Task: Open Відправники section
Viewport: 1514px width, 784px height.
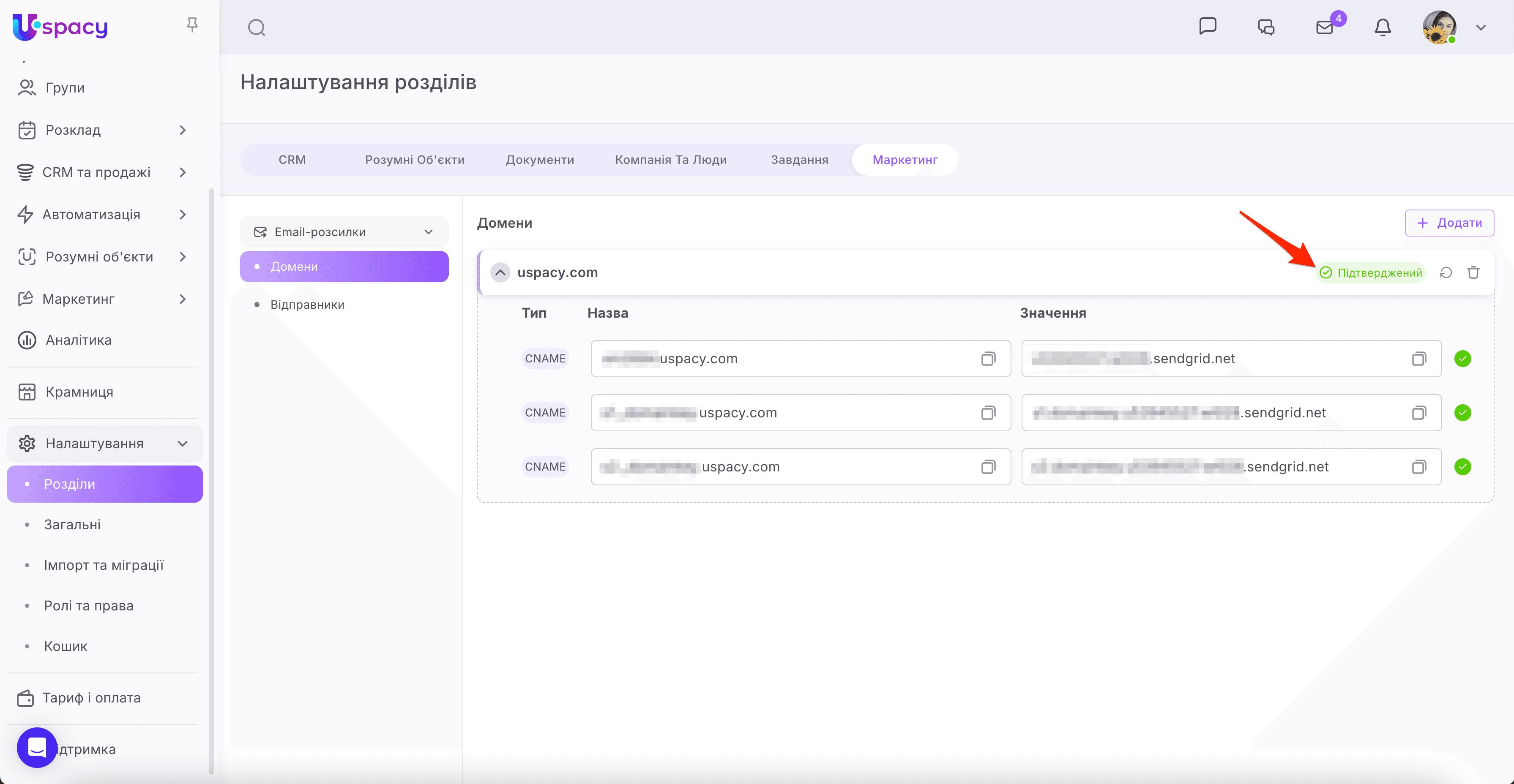Action: (307, 305)
